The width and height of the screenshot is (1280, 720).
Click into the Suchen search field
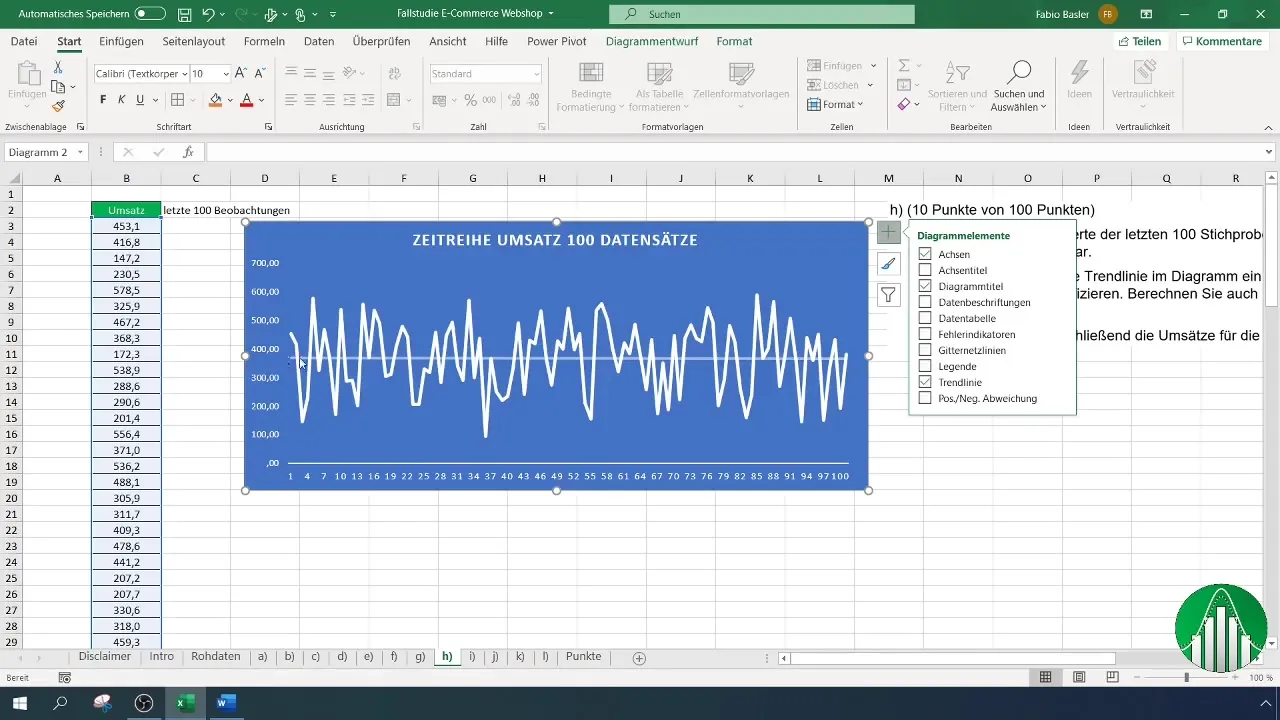tap(762, 14)
